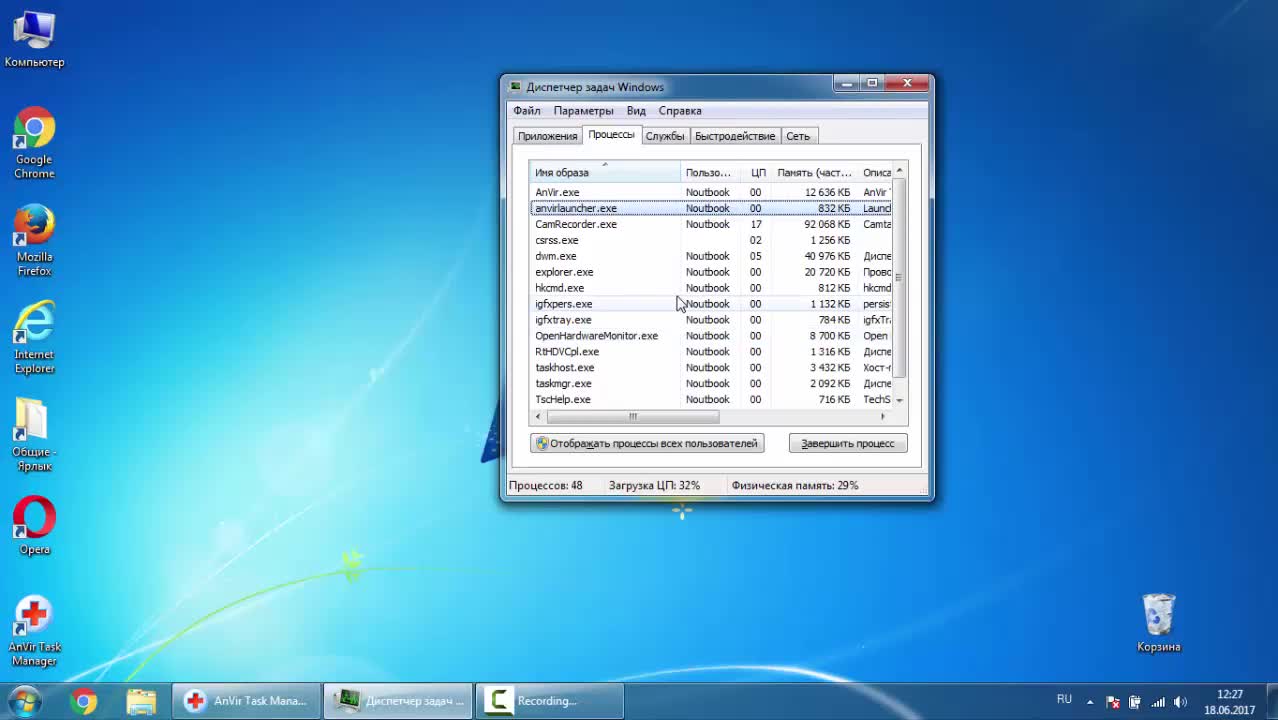Switch to Процессы tab

pos(611,134)
